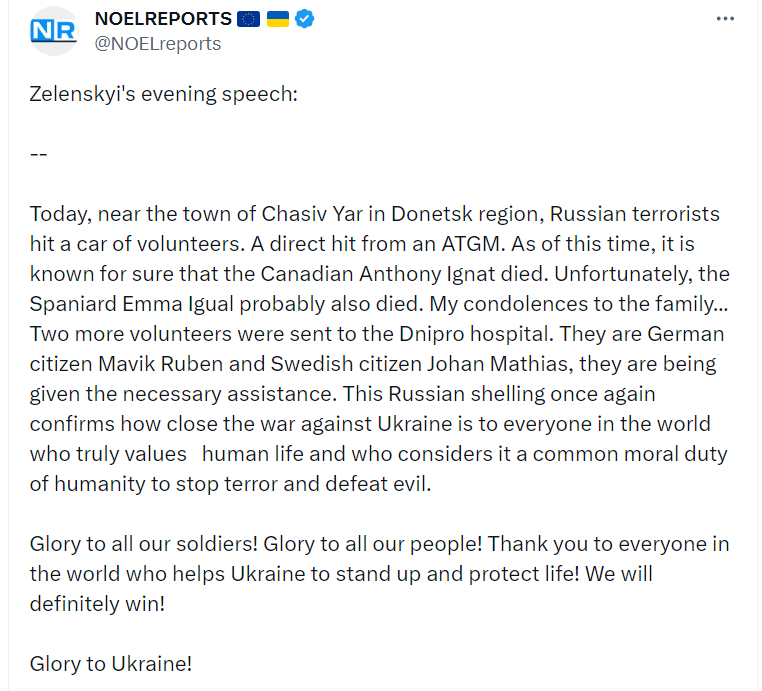
Task: Click the Ukraine flag emoji
Action: pyautogui.click(x=278, y=19)
